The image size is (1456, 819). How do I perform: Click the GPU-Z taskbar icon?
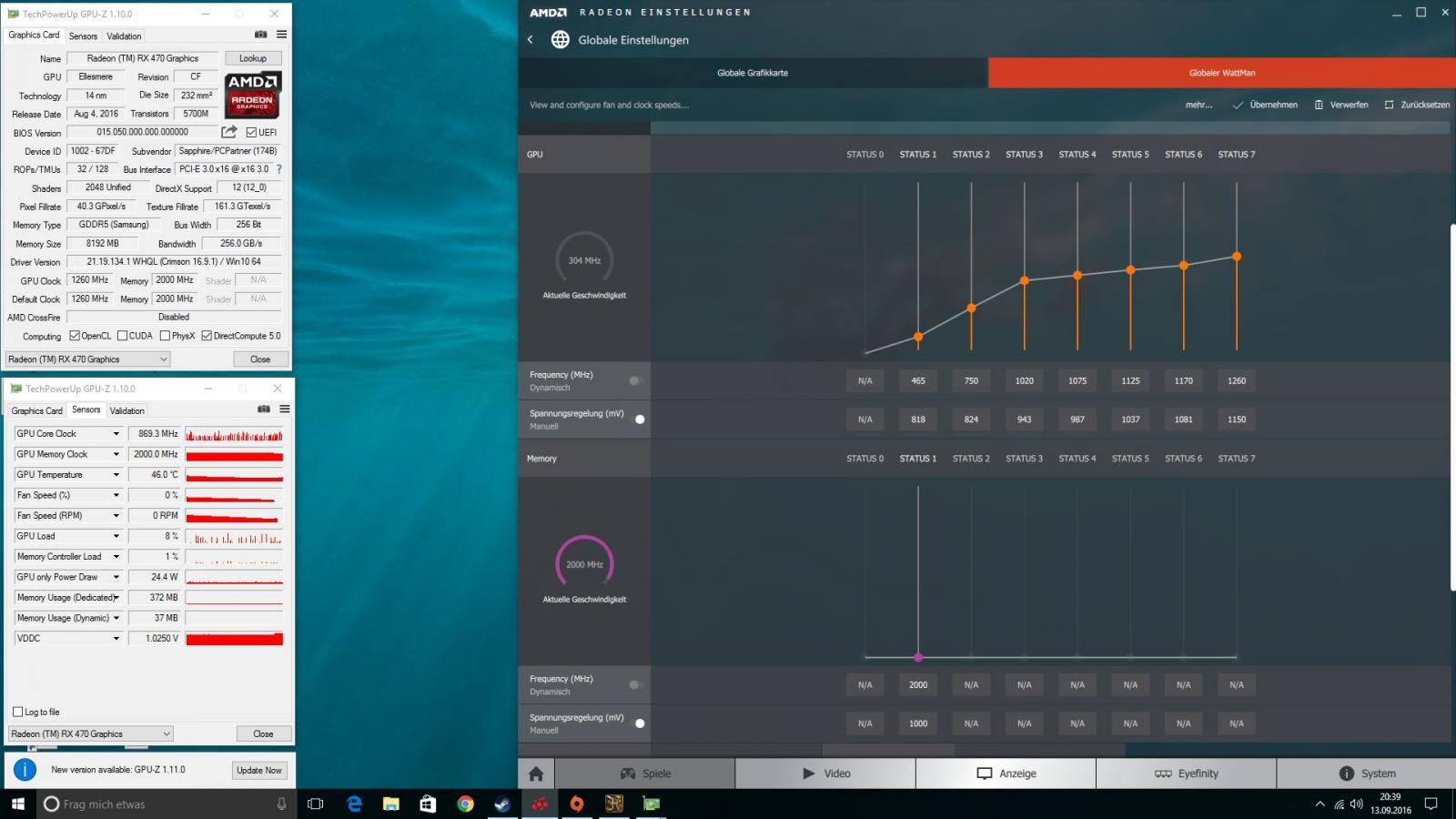[651, 804]
